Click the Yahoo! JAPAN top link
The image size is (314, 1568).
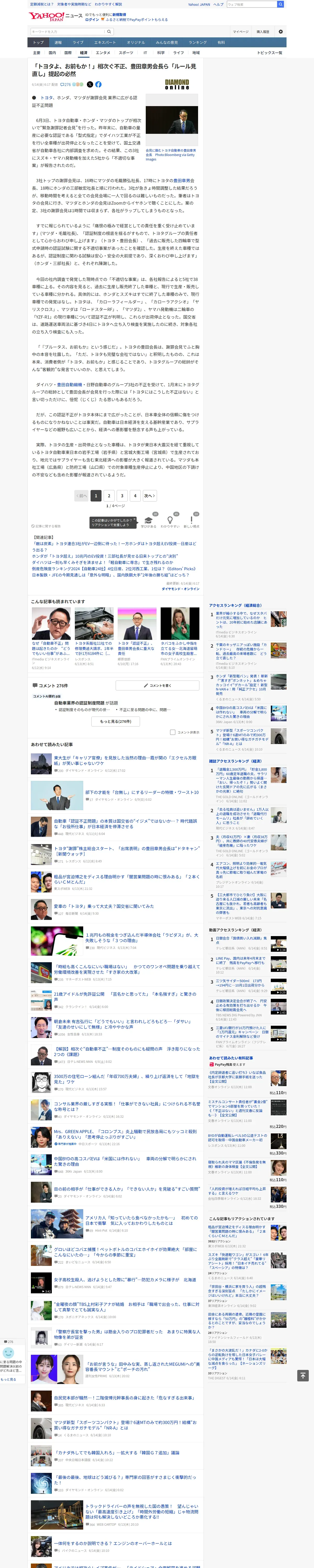199,4
